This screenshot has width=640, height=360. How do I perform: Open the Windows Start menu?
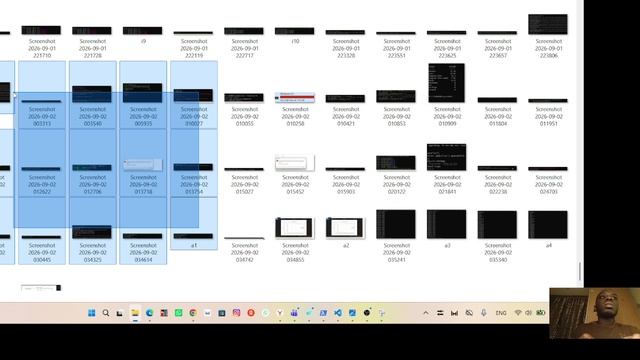[91, 313]
